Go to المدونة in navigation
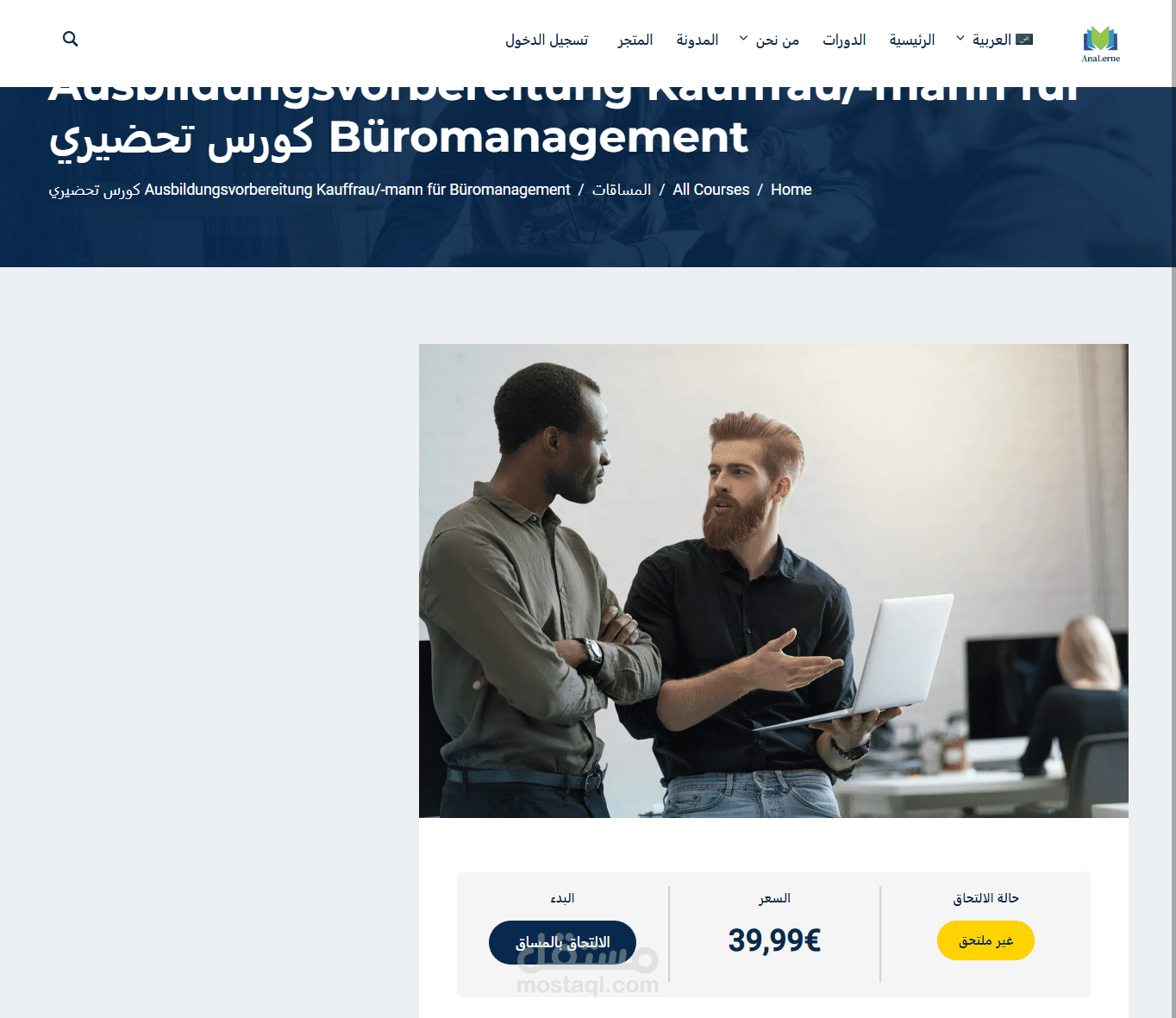The image size is (1176, 1018). coord(697,40)
